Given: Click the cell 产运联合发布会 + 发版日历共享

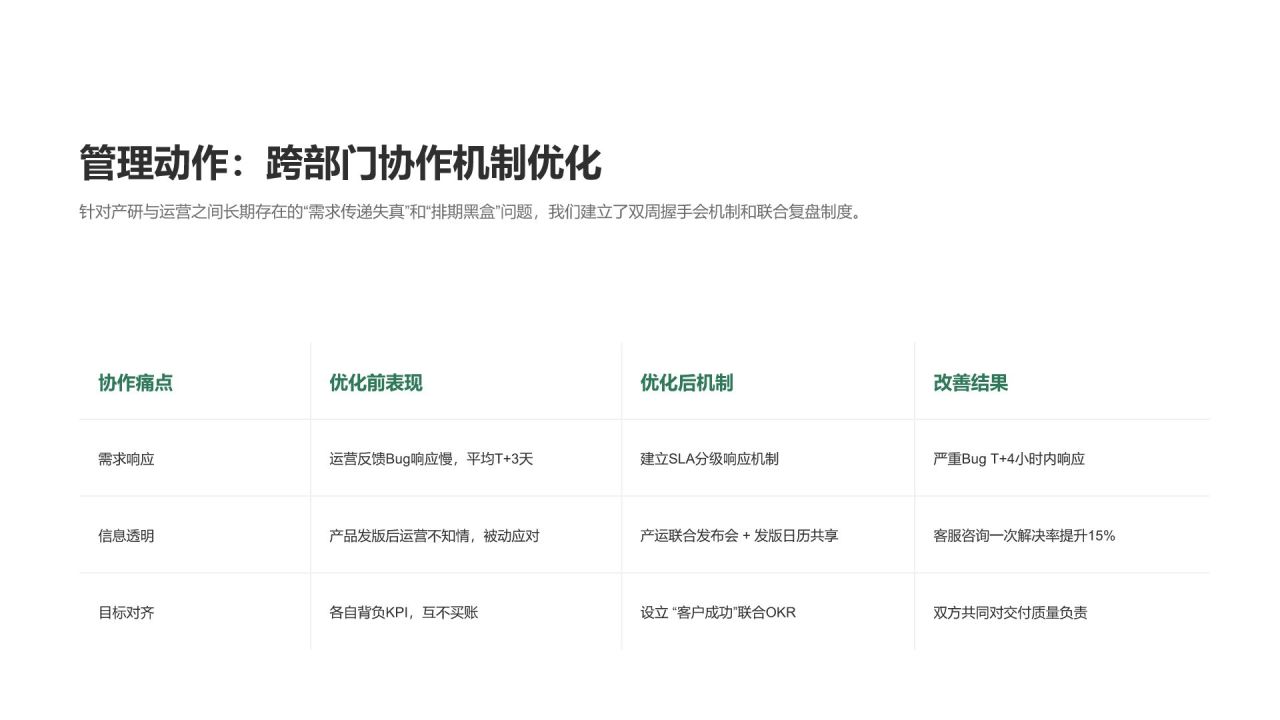Looking at the screenshot, I should pos(739,536).
